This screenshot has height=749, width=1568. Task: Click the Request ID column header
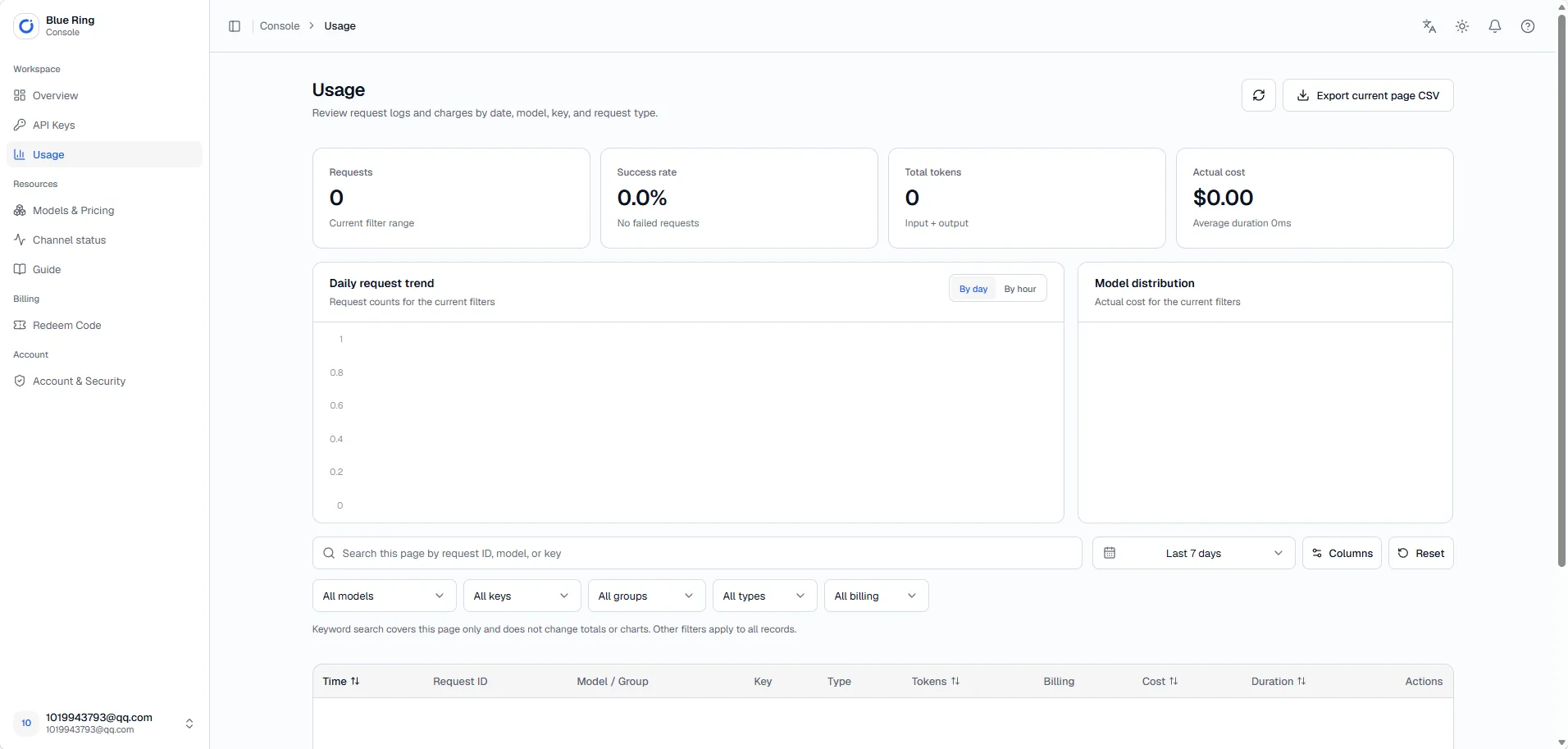(x=460, y=681)
